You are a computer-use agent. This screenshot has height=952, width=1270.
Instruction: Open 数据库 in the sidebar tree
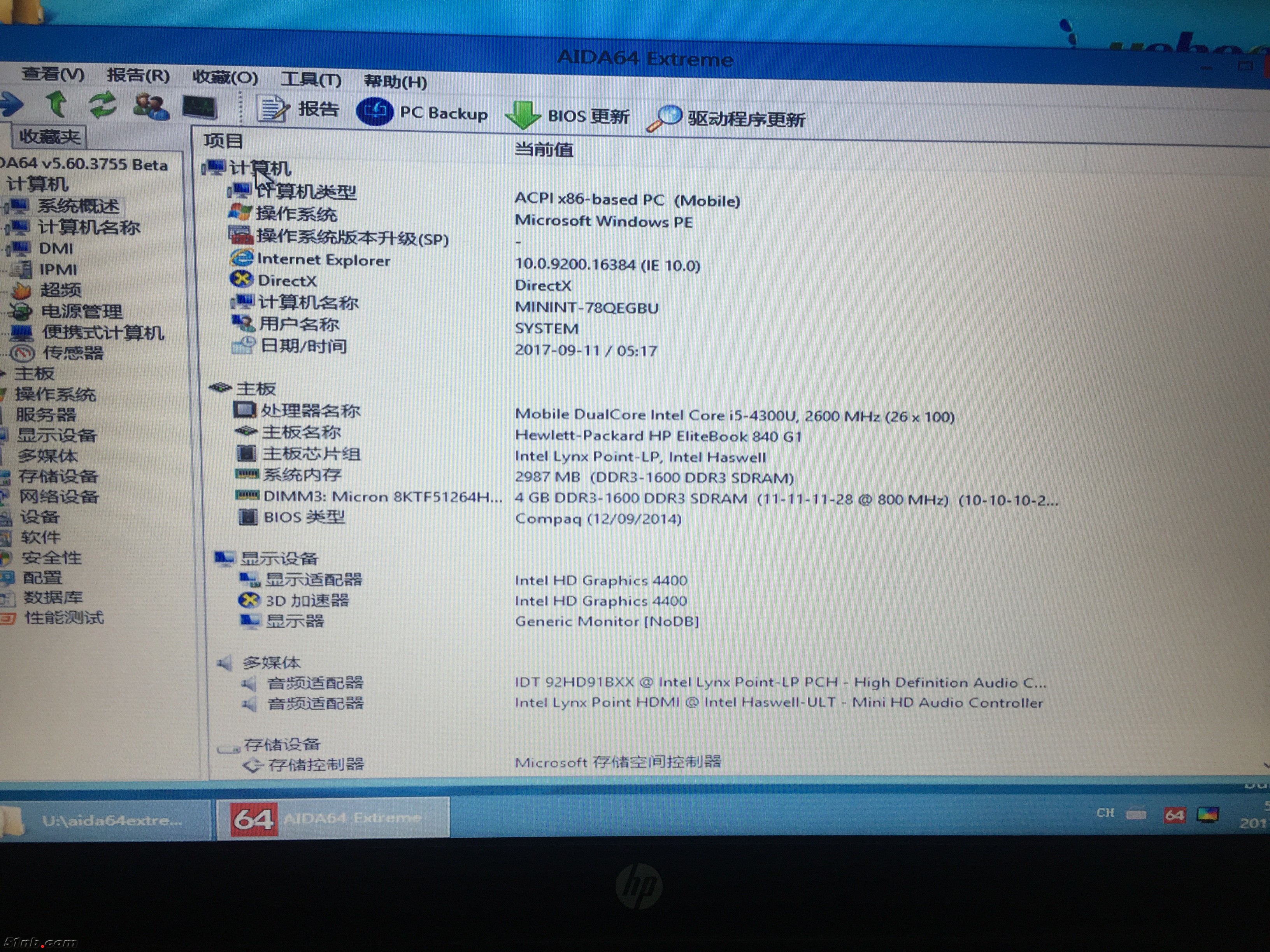(53, 597)
